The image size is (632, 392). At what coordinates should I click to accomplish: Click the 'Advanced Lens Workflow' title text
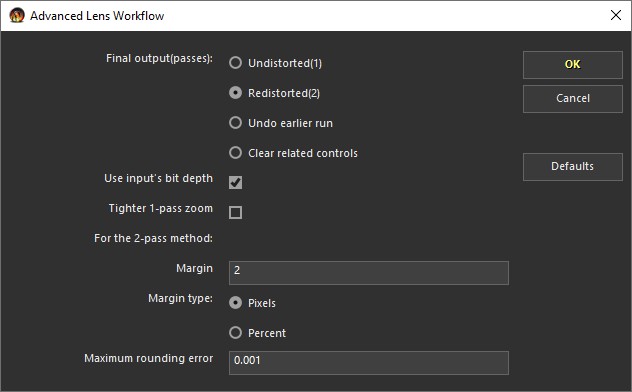pyautogui.click(x=97, y=16)
